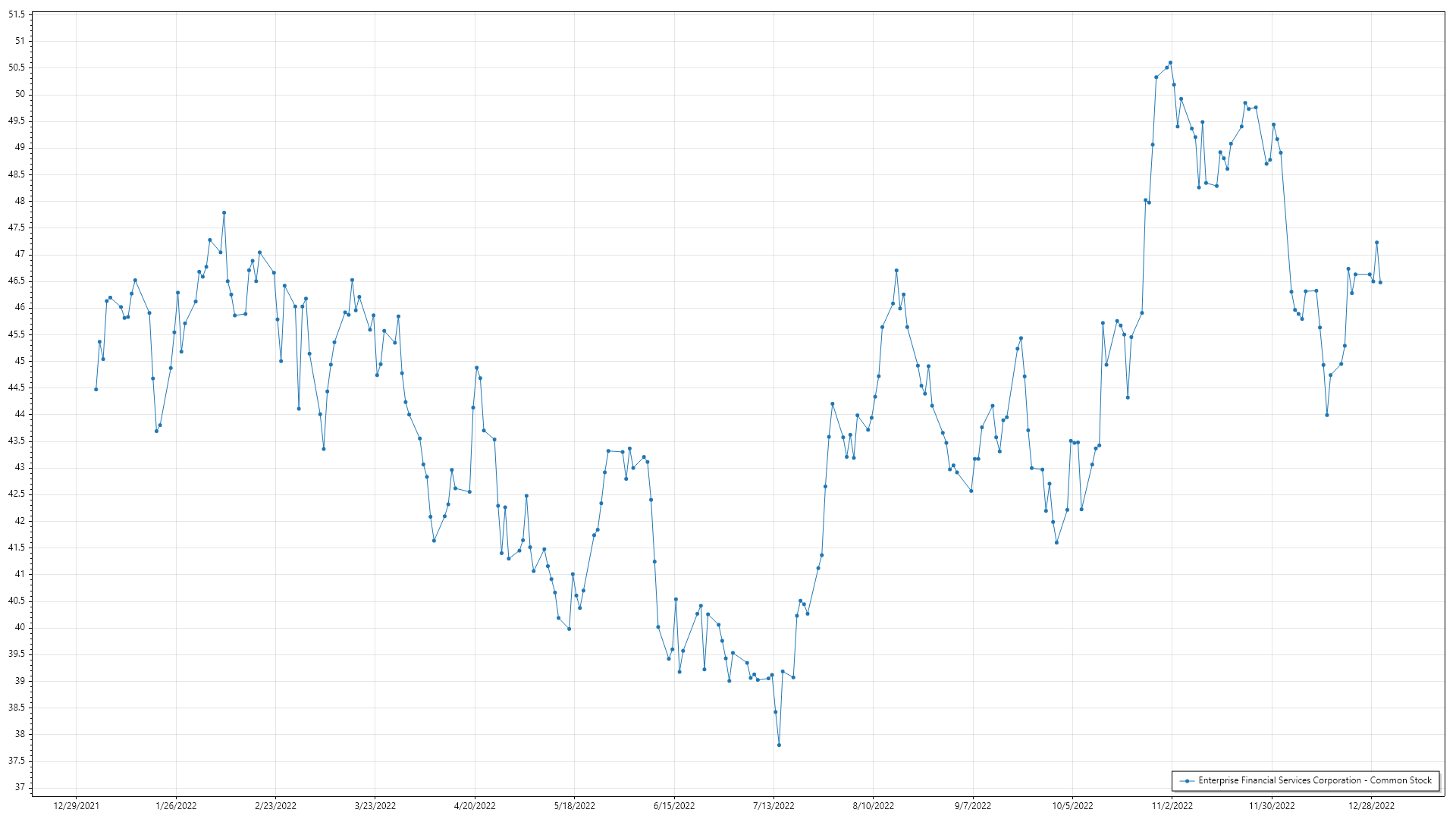Click the lowest data point near 37.8
Screen dimensions: 1456x819
(x=779, y=745)
